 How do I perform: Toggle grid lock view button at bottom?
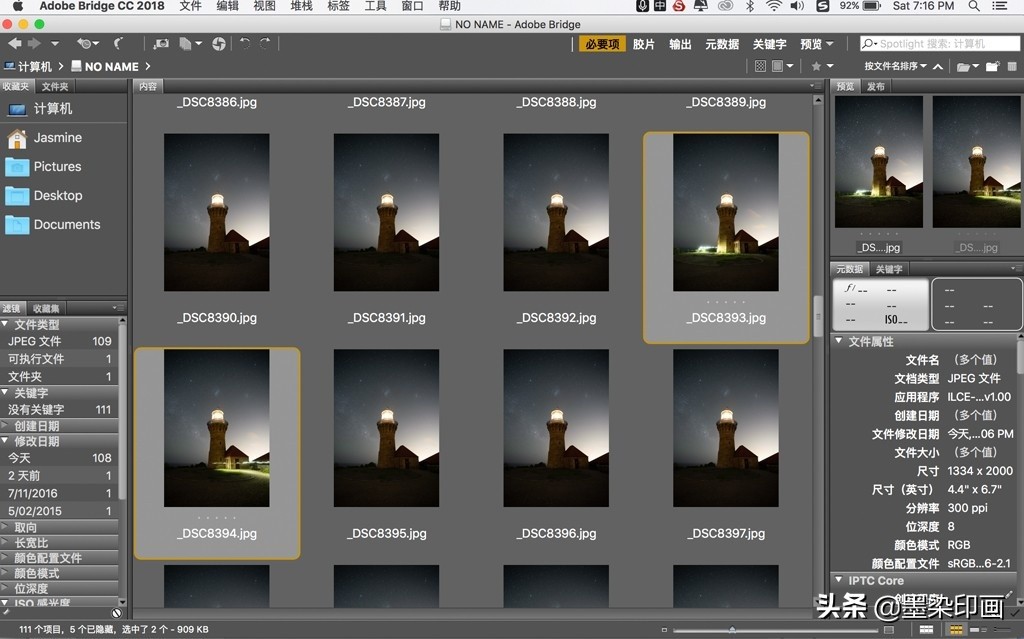point(927,630)
